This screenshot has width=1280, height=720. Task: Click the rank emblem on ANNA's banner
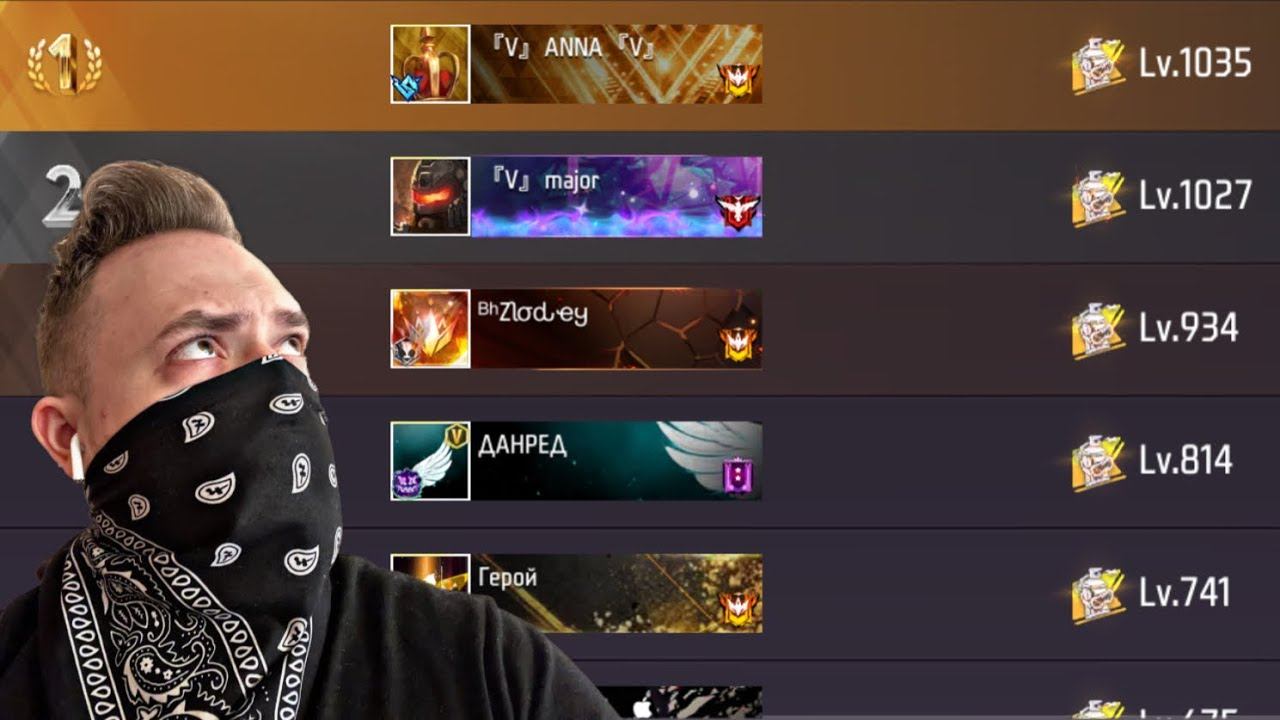(x=739, y=81)
